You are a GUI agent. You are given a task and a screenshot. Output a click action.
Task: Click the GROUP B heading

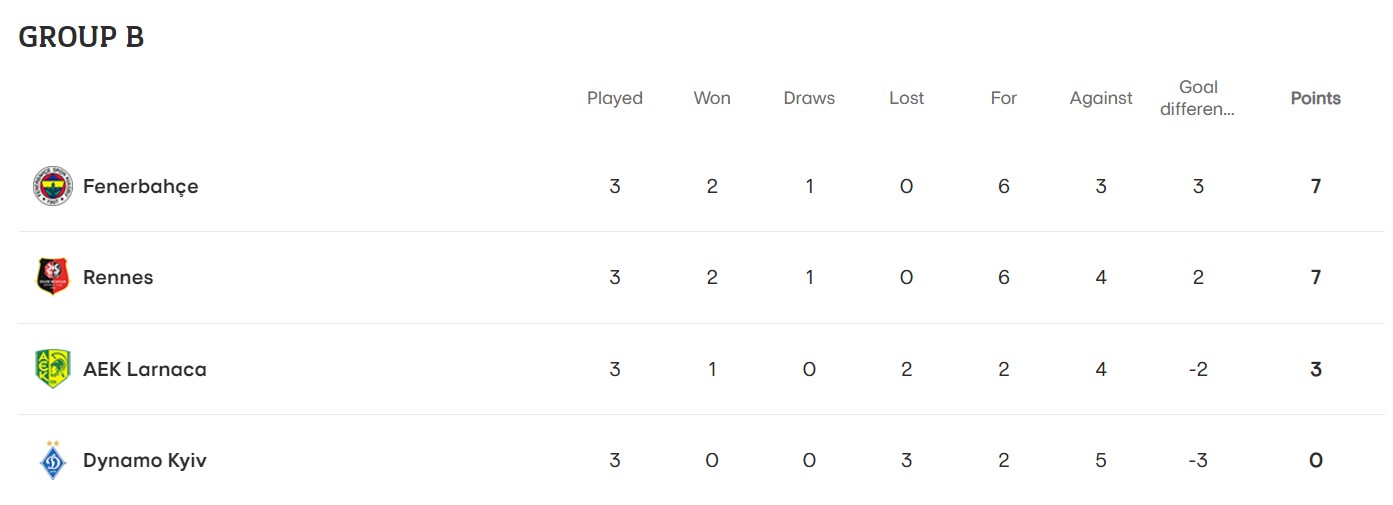[x=81, y=37]
